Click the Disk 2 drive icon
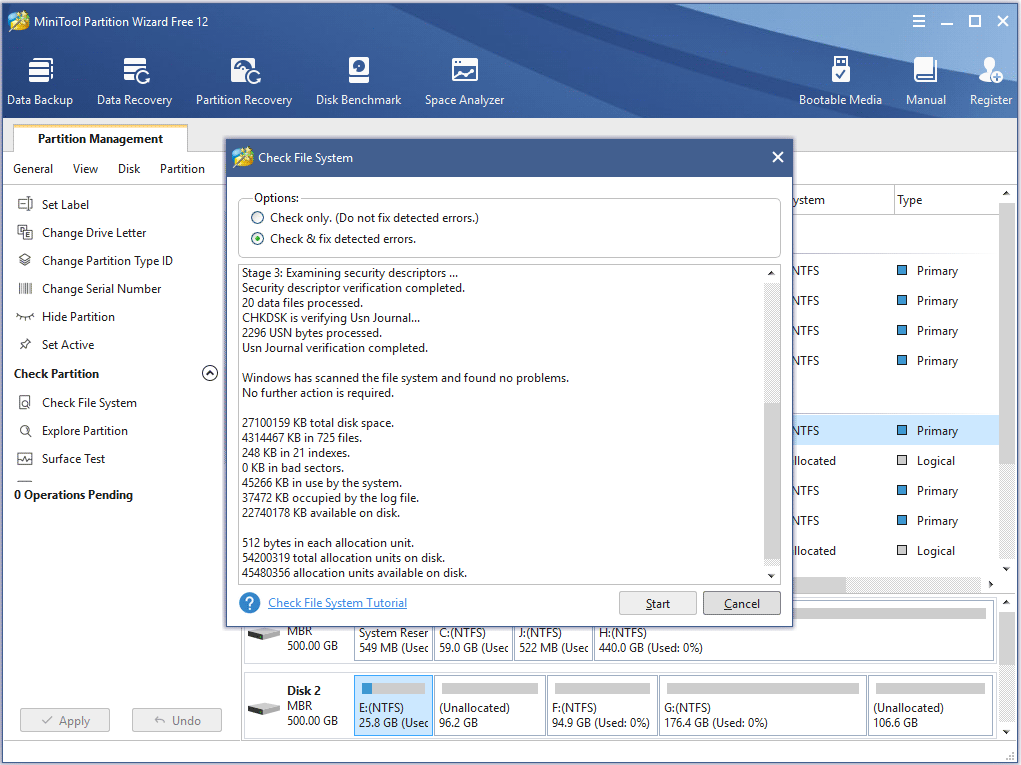This screenshot has height=765, width=1021. tap(264, 707)
